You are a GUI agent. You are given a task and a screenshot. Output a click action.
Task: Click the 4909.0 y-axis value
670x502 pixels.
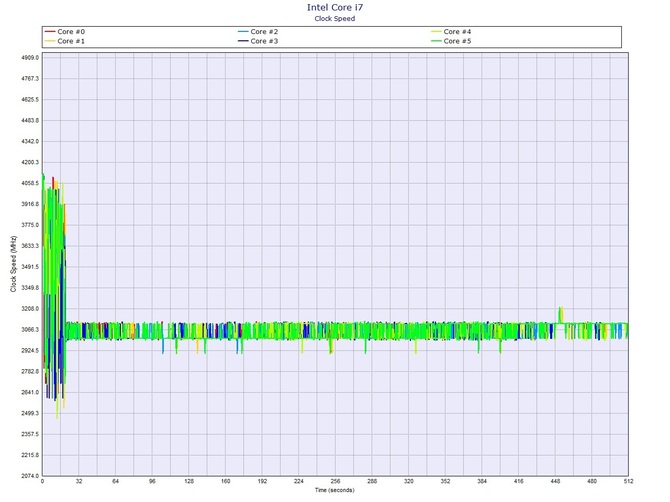[x=30, y=58]
